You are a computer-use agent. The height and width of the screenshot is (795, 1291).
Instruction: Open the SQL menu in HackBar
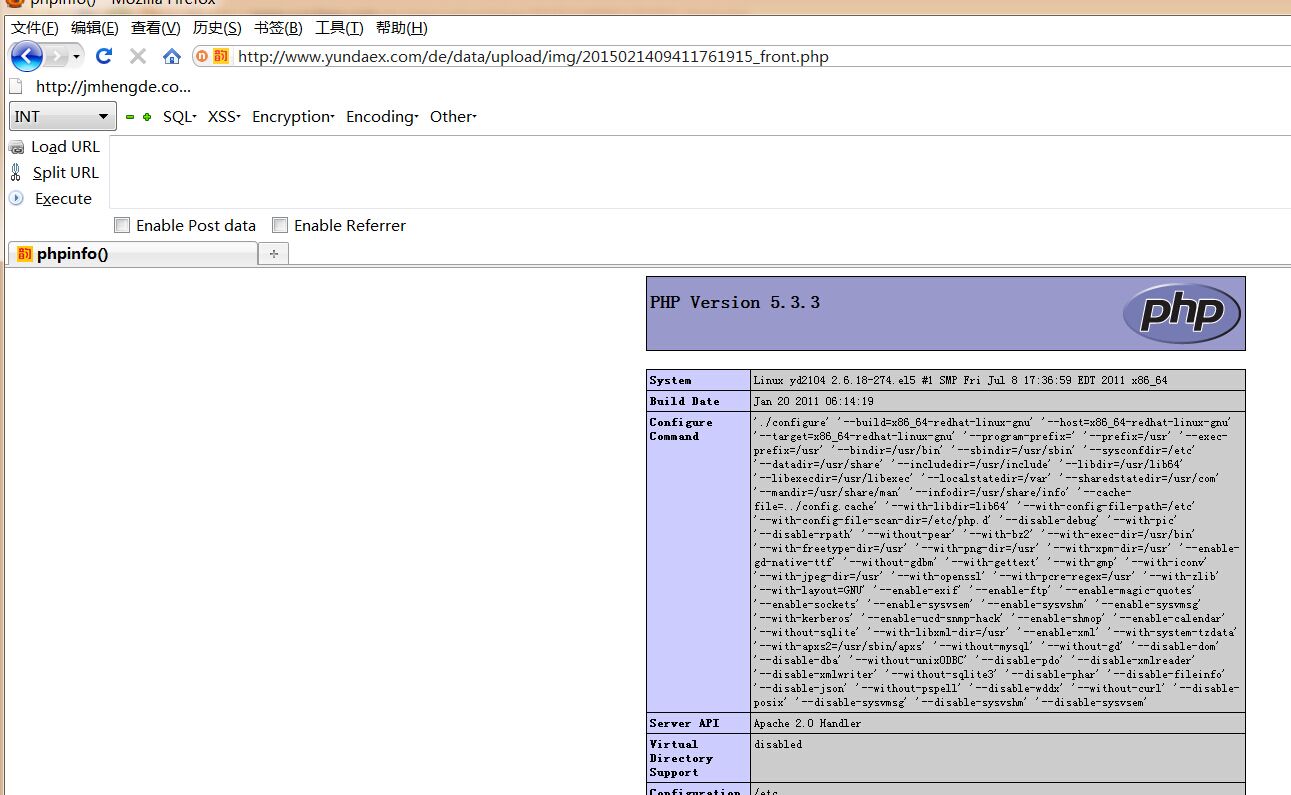click(180, 117)
